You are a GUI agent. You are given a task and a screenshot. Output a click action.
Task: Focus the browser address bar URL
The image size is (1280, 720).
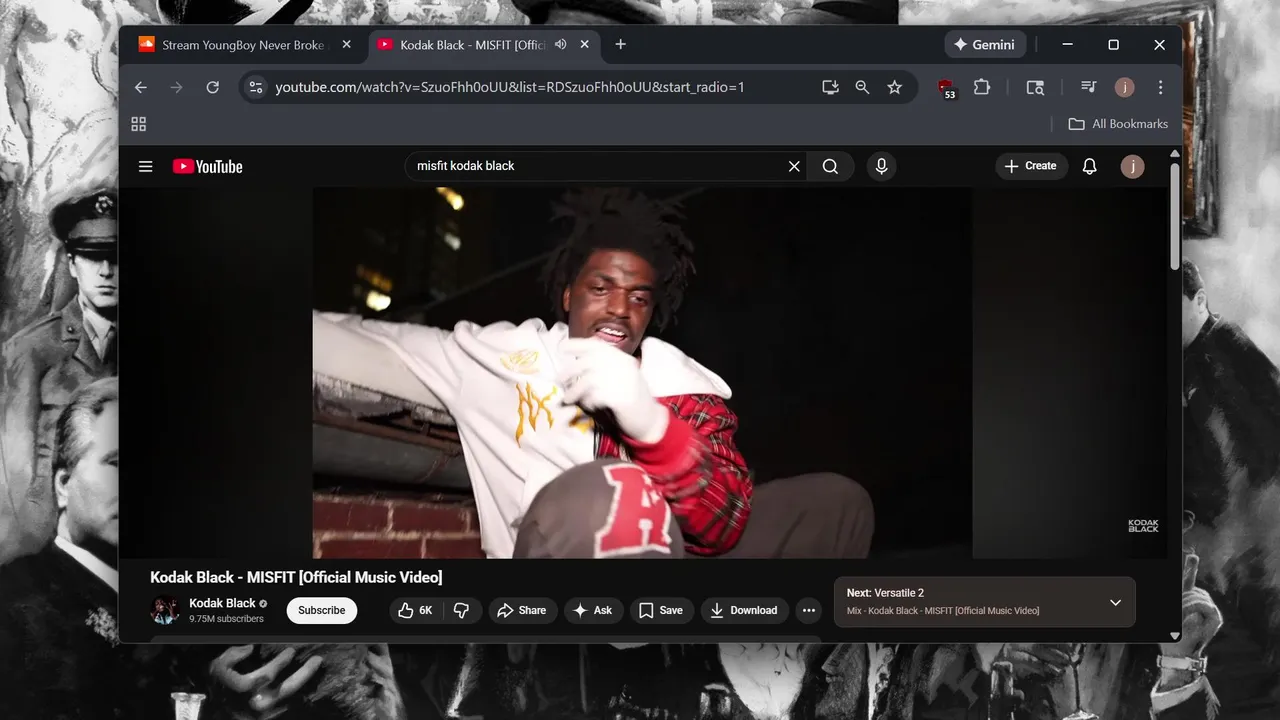[510, 87]
